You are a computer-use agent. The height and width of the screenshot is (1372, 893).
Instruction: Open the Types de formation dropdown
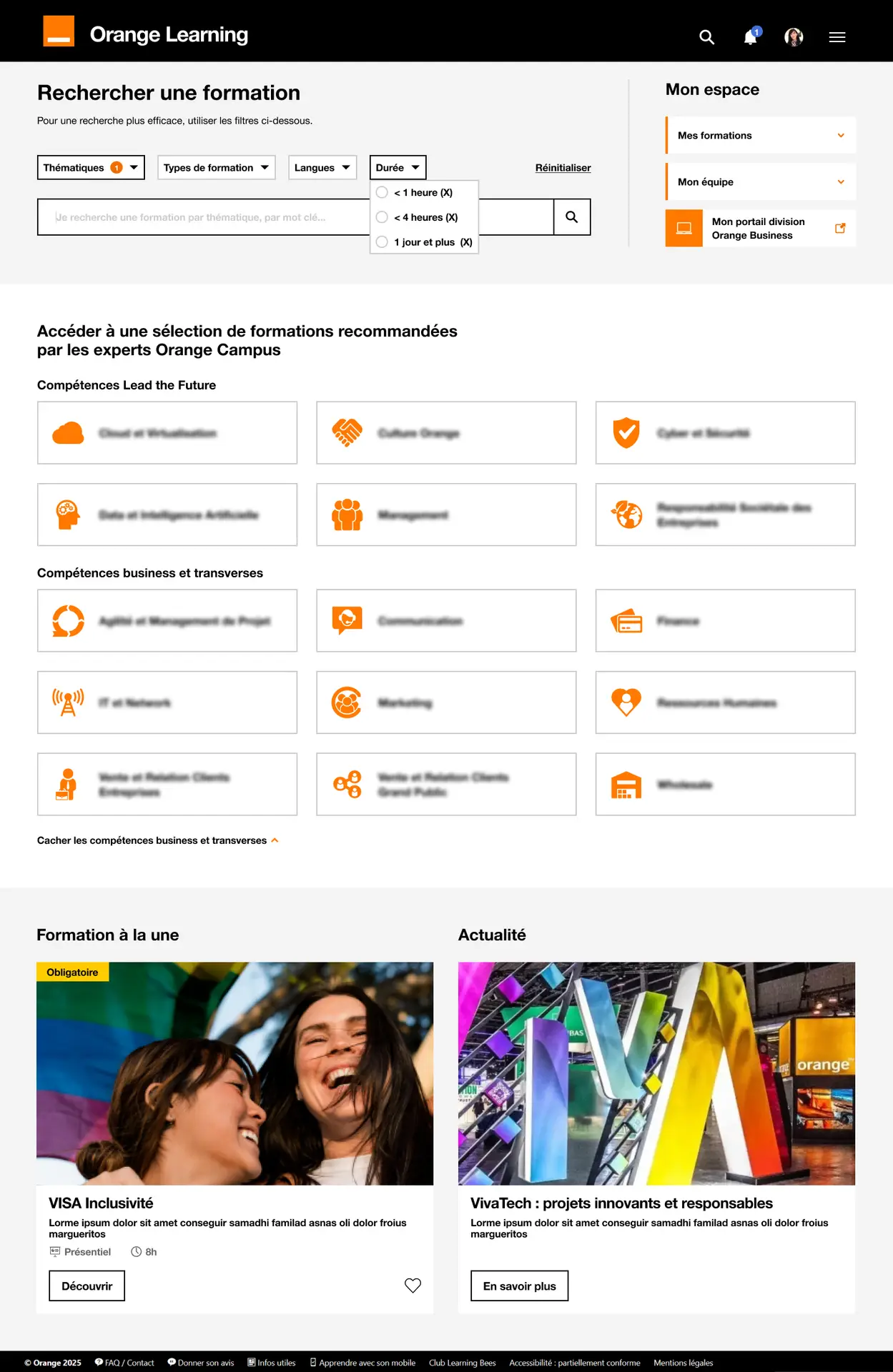(x=217, y=168)
